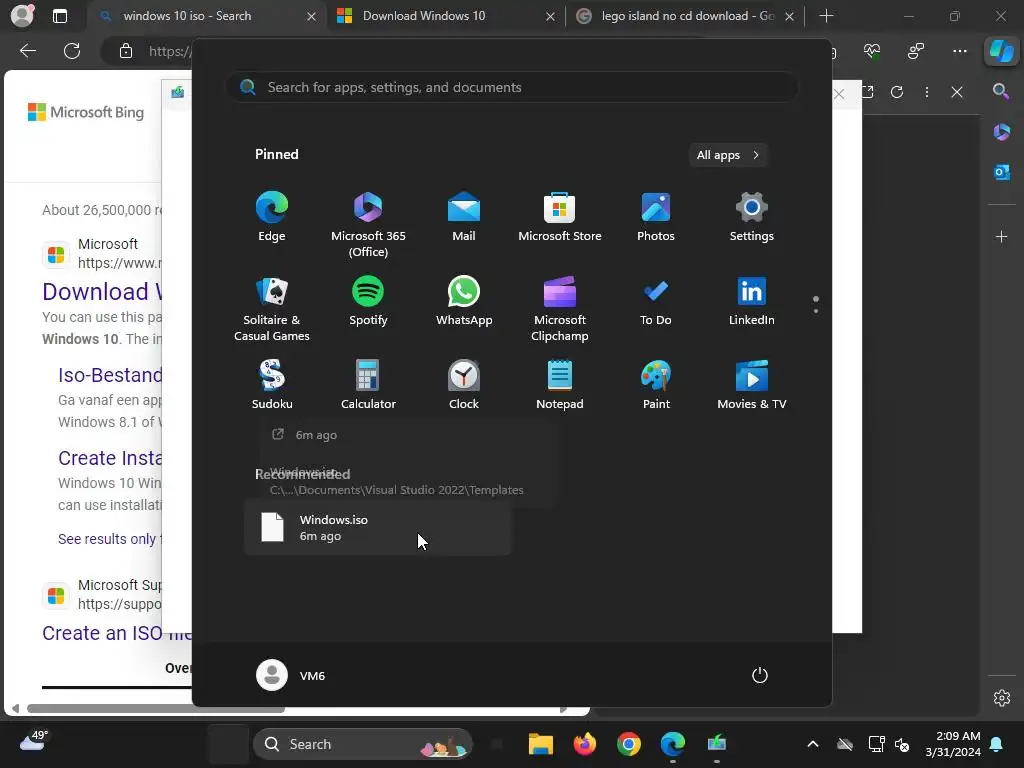Go to next pinned apps page dot
This screenshot has height=768, width=1024.
[816, 311]
